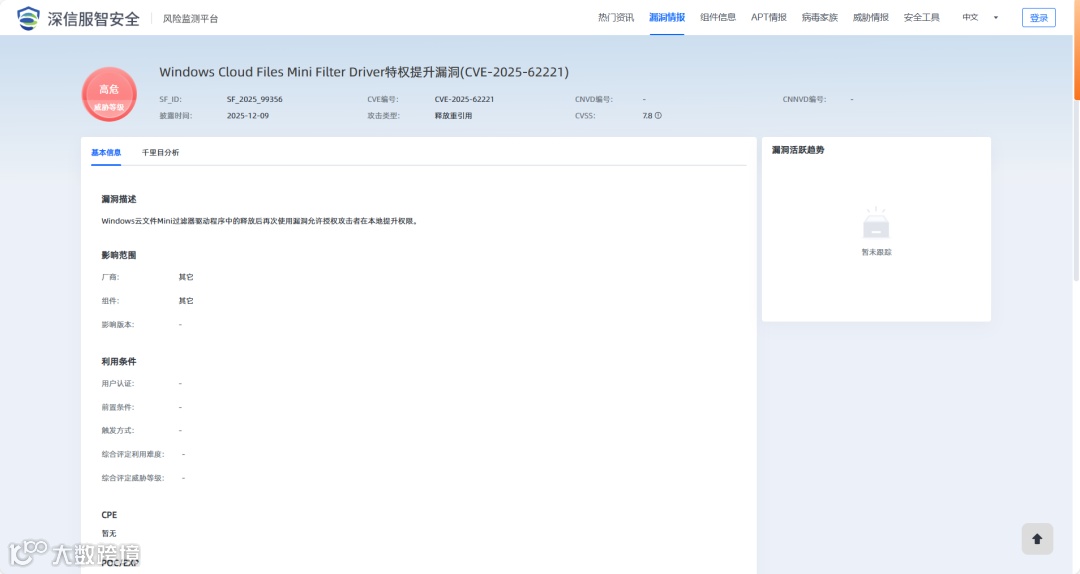The image size is (1080, 574).
Task: Open 病毒家族 in the navigation
Action: [820, 17]
